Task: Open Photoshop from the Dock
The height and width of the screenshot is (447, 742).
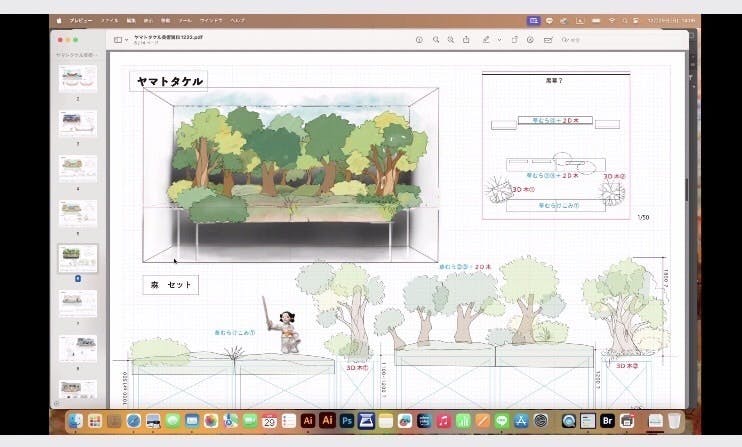Action: [347, 421]
